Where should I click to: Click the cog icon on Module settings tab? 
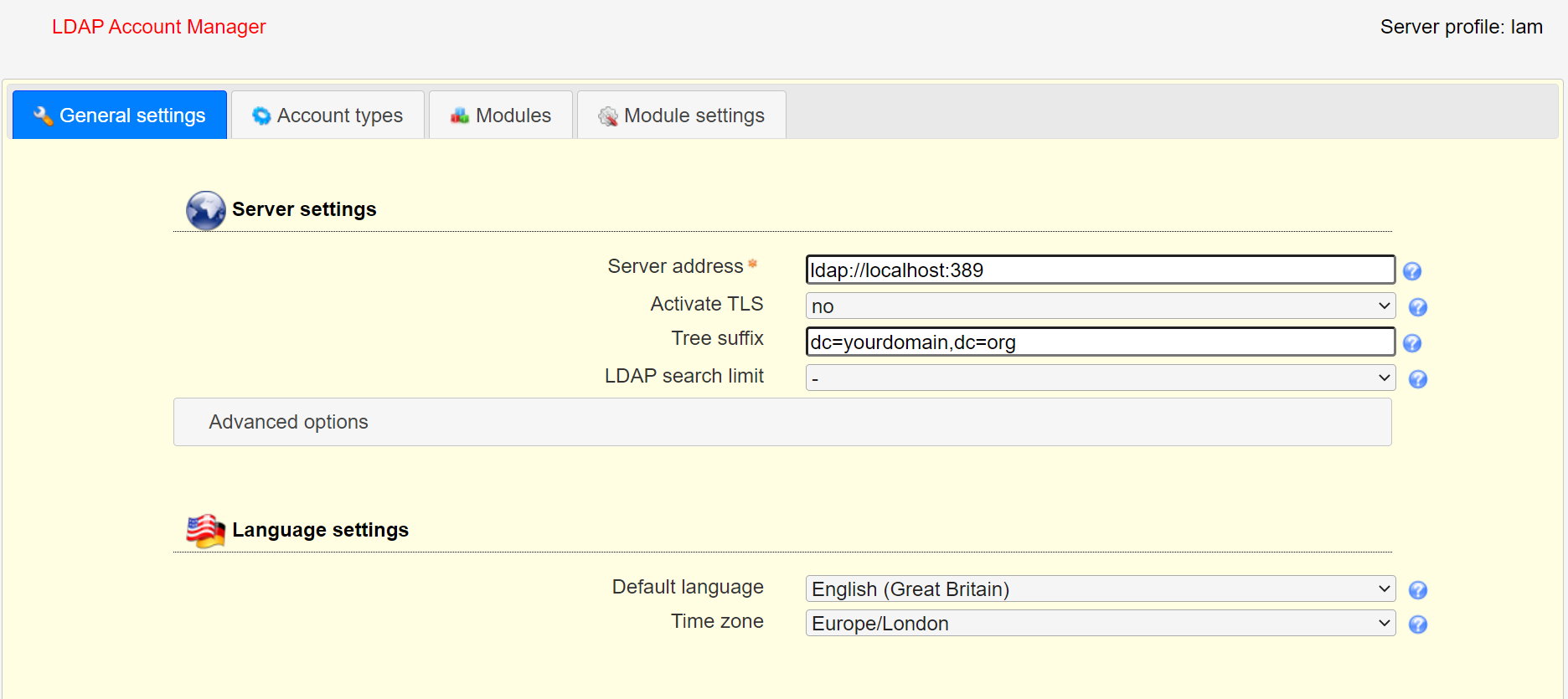(x=608, y=116)
